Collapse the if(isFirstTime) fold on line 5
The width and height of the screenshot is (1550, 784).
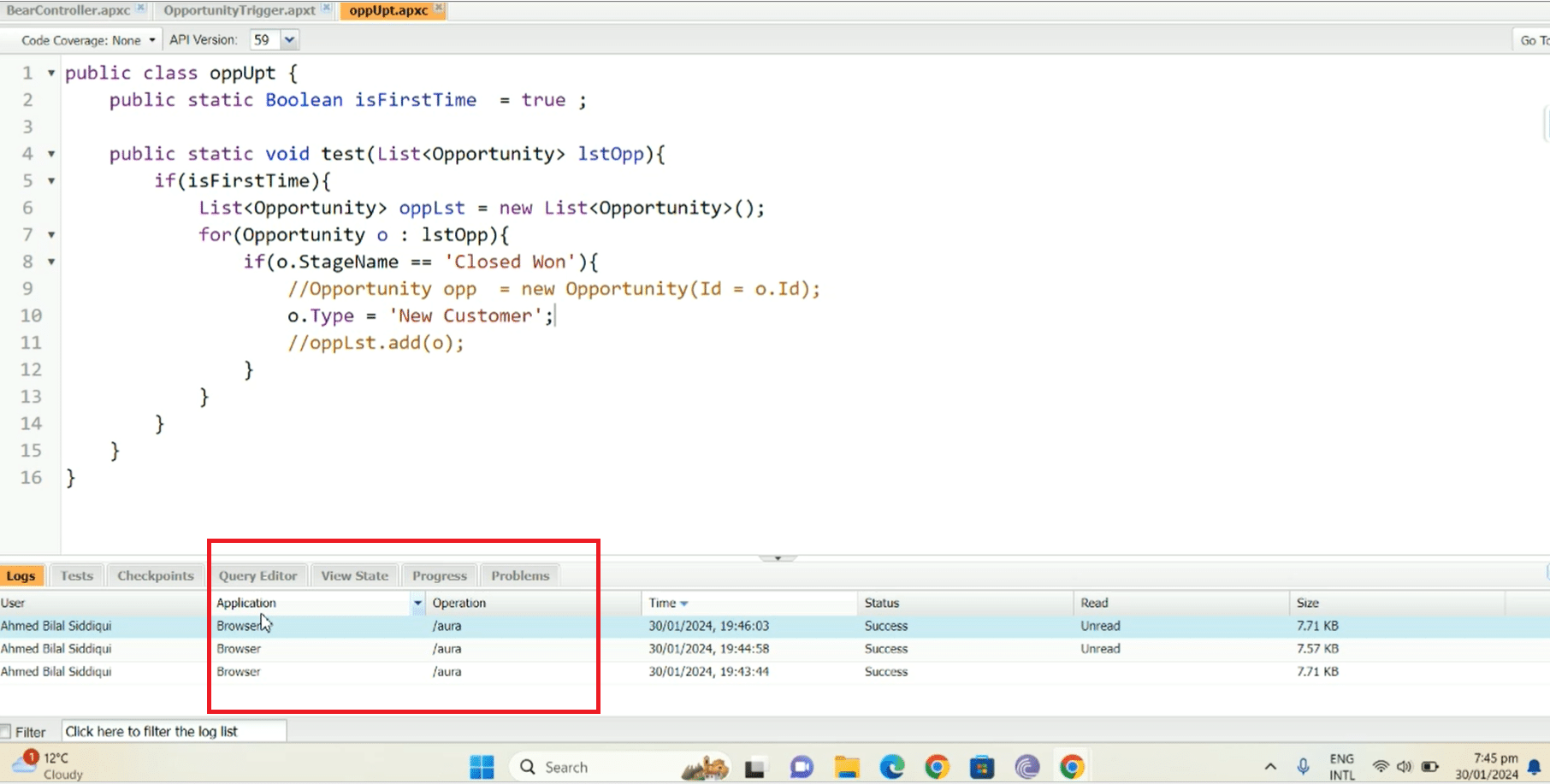51,181
